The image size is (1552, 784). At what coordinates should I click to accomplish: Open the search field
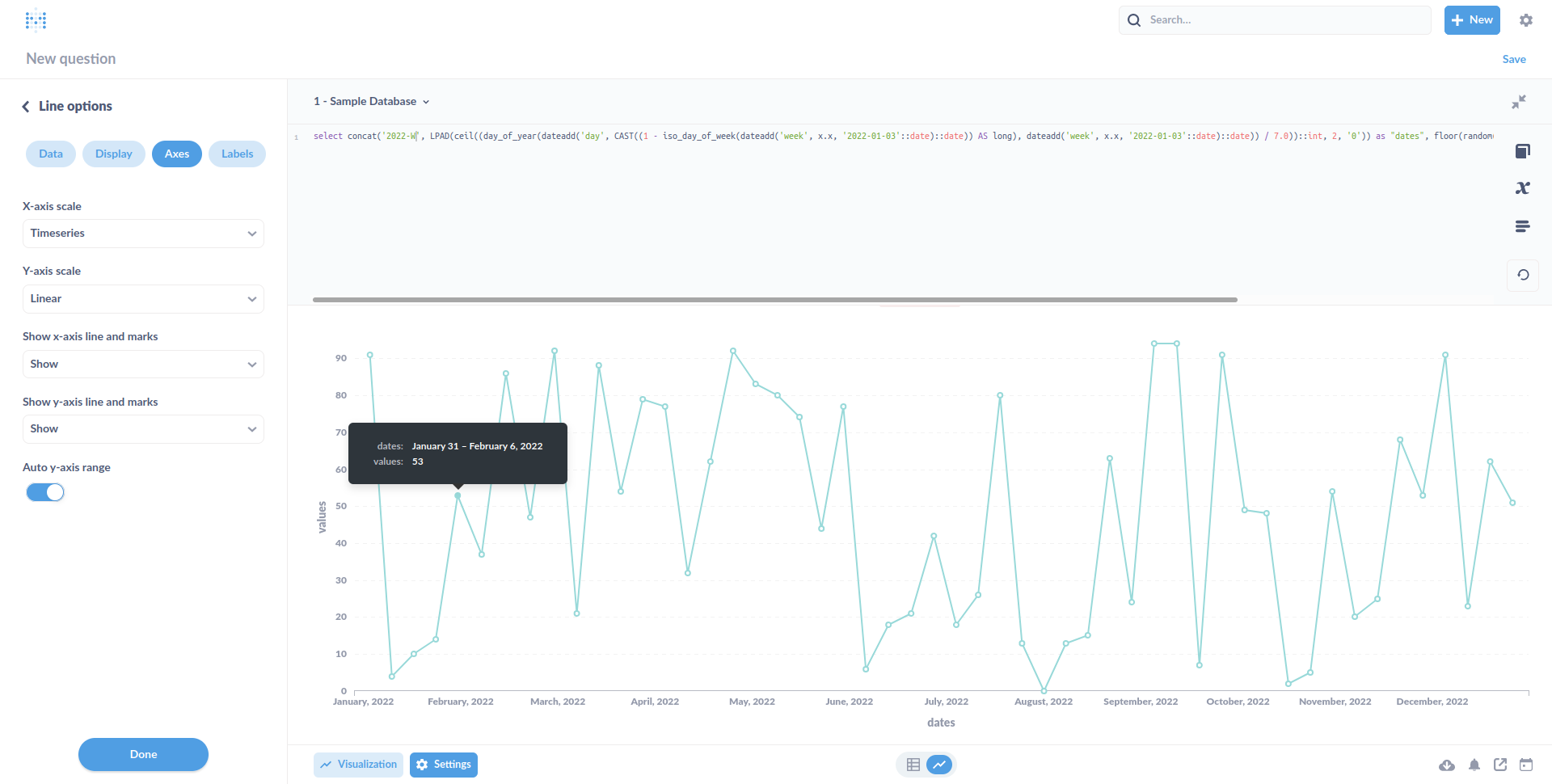[x=1274, y=19]
